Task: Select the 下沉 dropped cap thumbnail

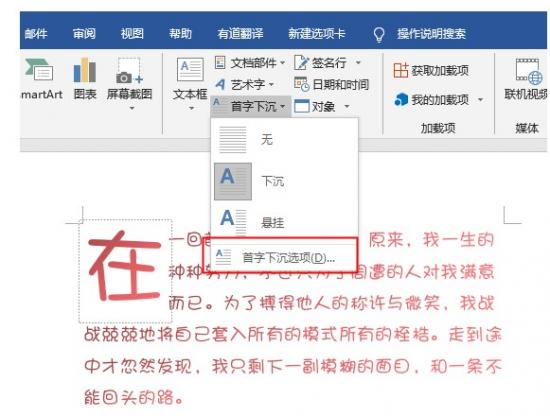Action: [233, 181]
